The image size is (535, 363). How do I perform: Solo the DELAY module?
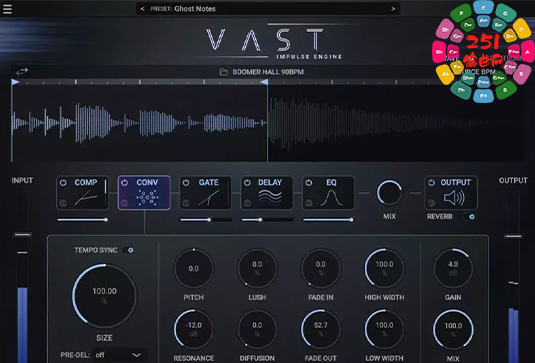coord(247,203)
